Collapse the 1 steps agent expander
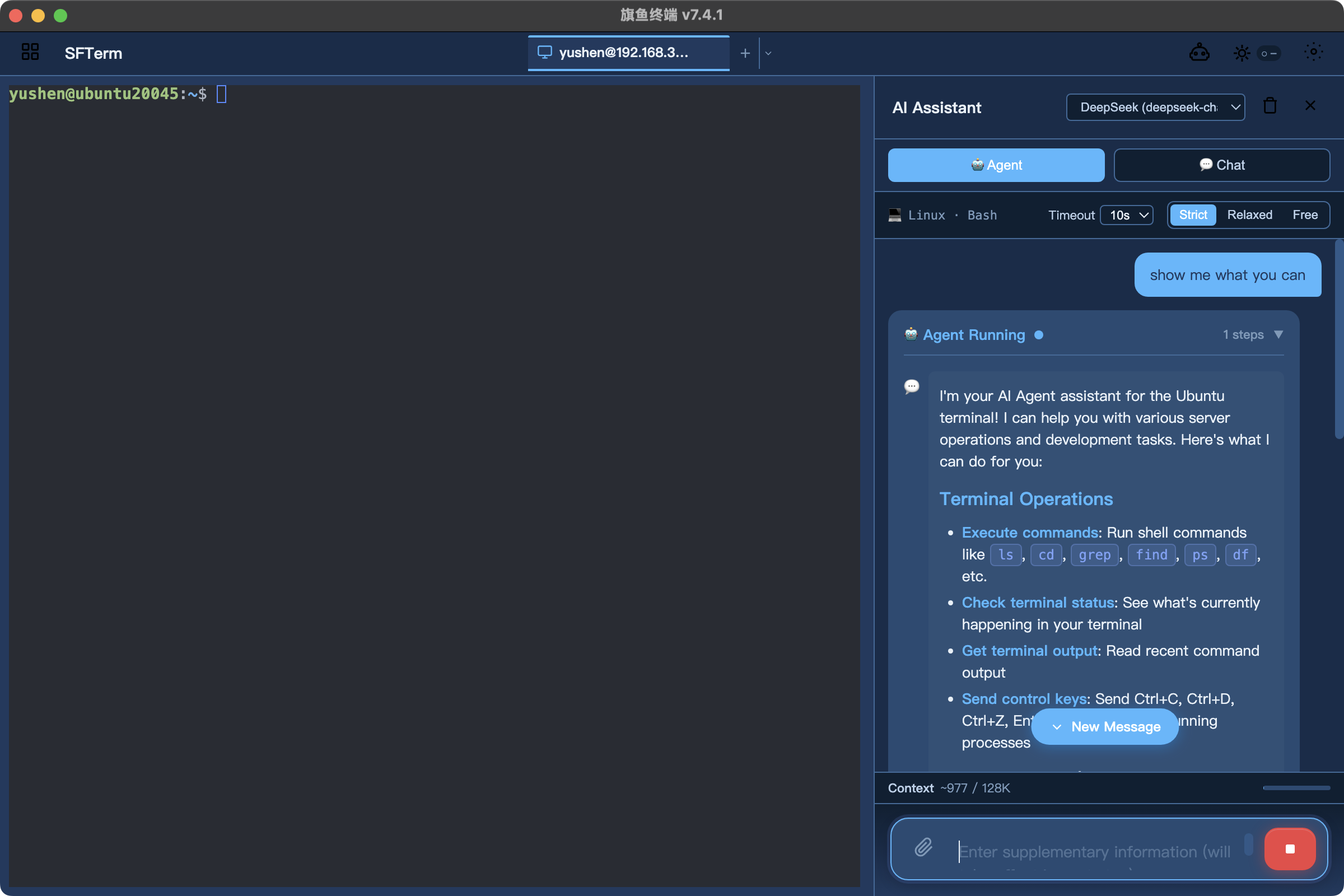The image size is (1344, 896). [x=1278, y=334]
